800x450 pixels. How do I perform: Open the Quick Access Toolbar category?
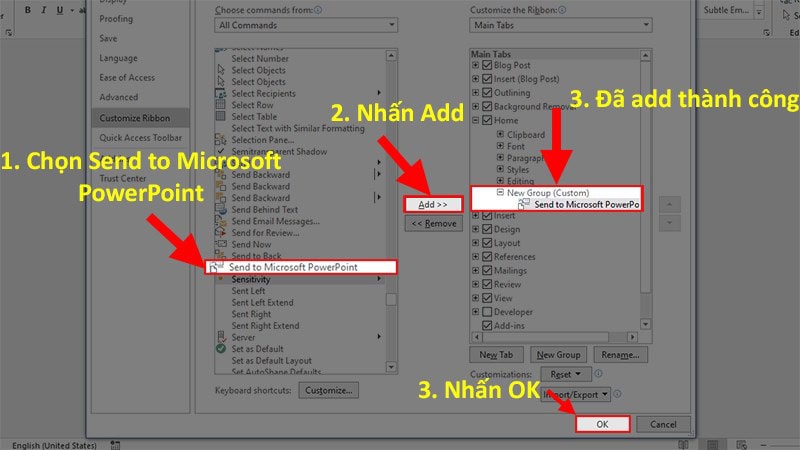(x=140, y=137)
